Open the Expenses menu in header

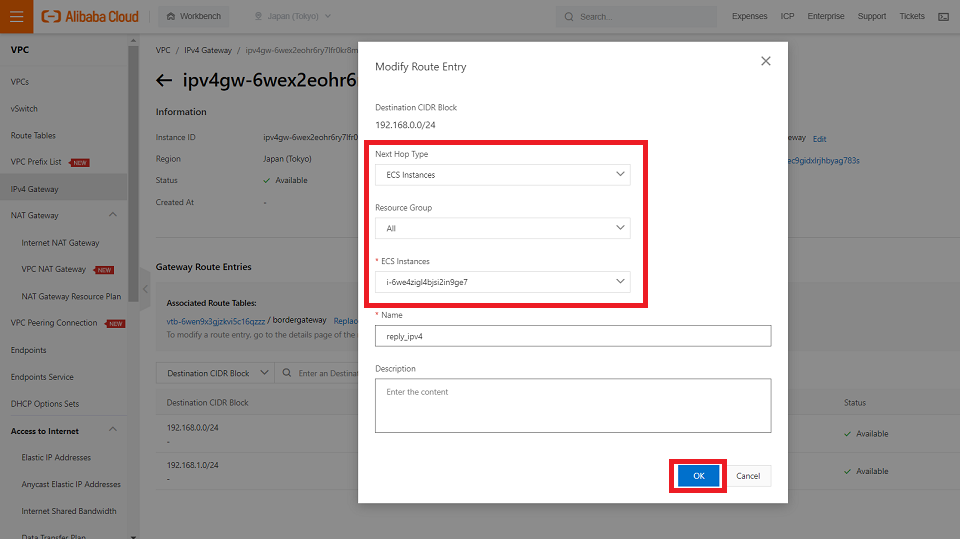click(x=749, y=17)
